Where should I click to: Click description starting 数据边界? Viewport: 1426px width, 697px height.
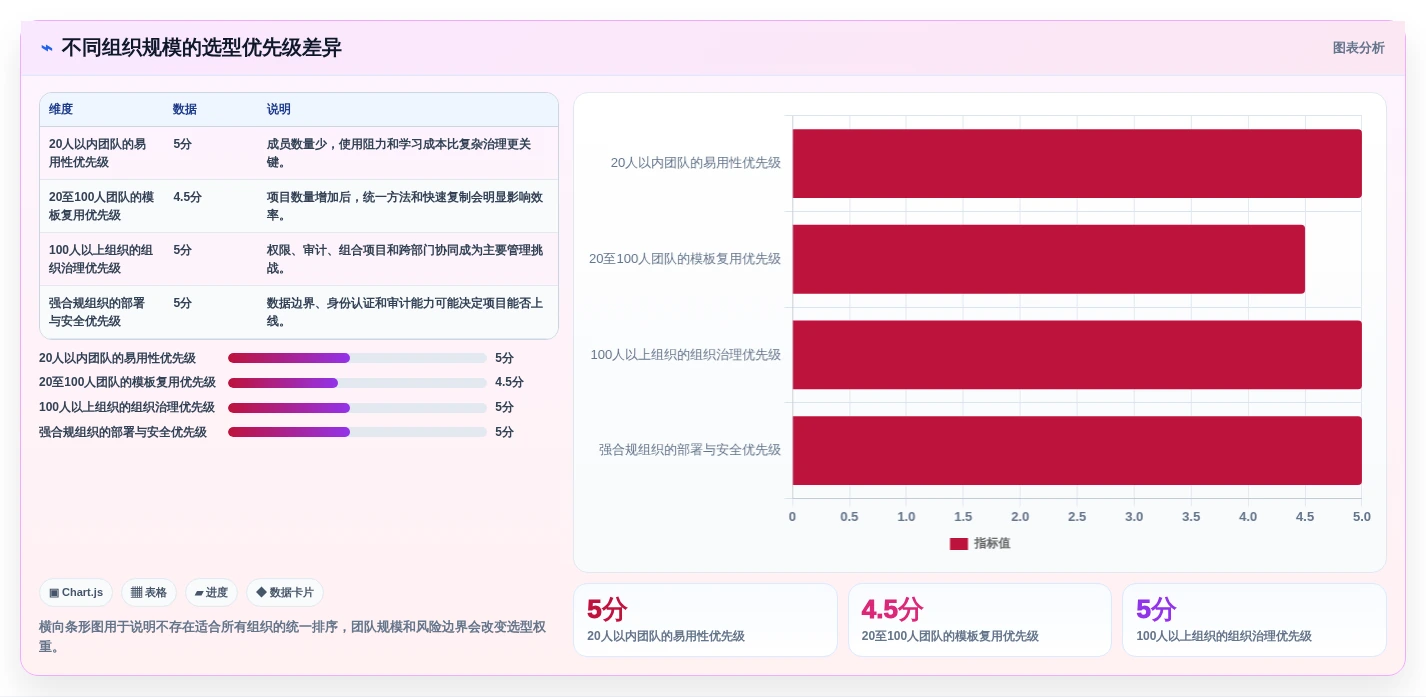pos(405,312)
